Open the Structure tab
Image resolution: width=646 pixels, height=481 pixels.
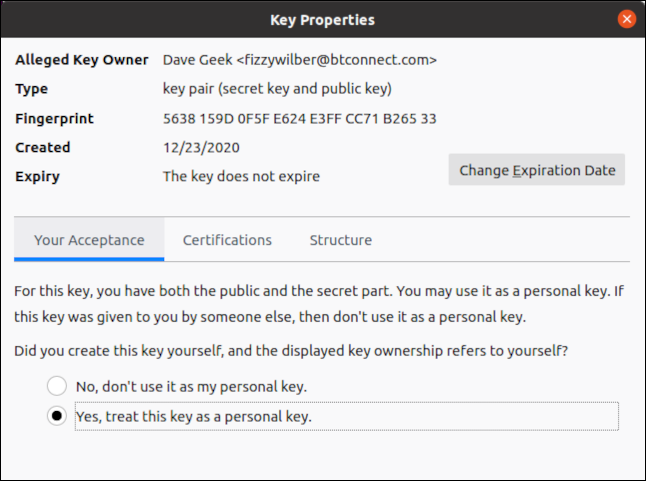tap(340, 240)
